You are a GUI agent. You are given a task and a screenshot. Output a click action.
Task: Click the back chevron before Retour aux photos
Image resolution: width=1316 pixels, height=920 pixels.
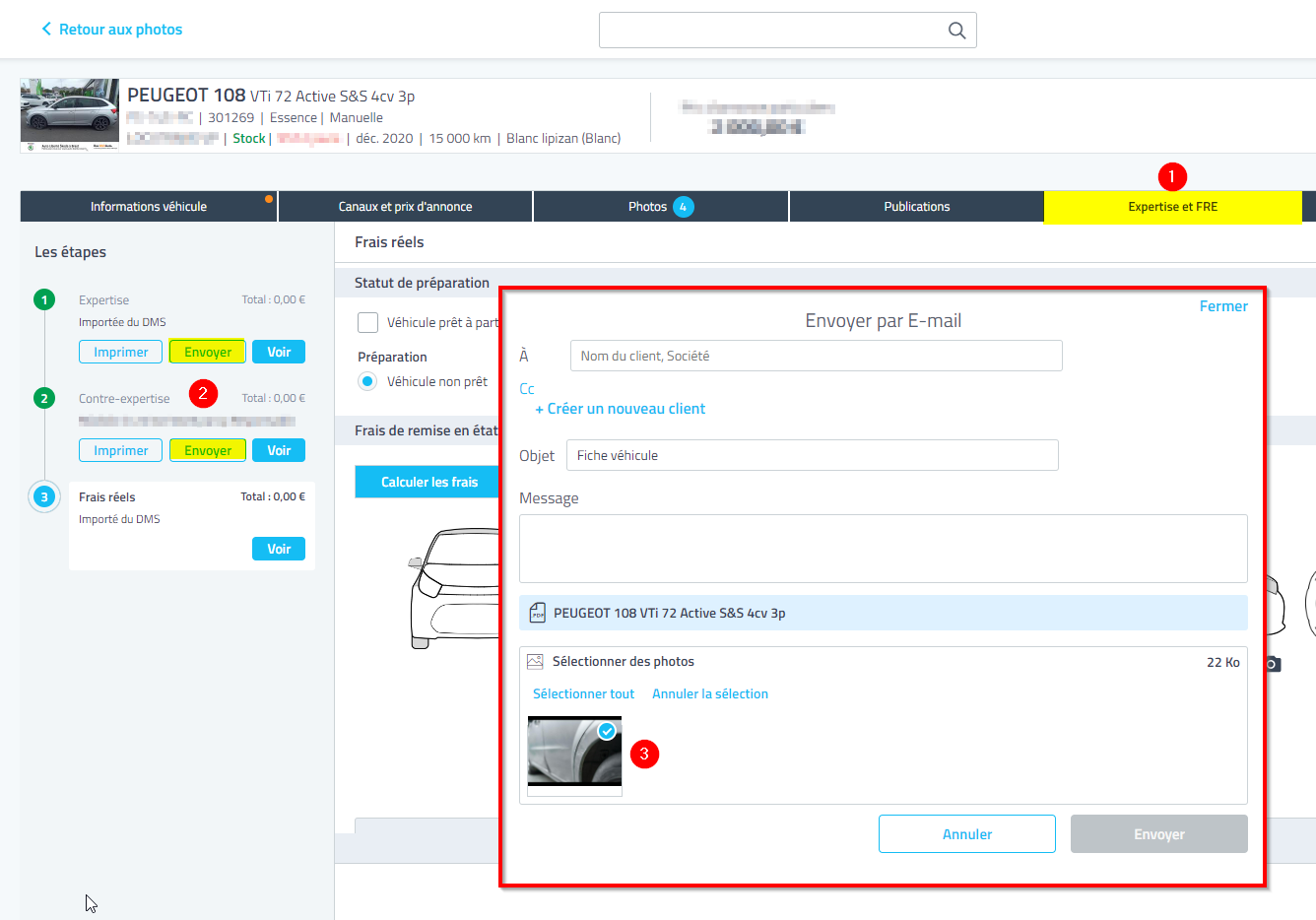[46, 30]
